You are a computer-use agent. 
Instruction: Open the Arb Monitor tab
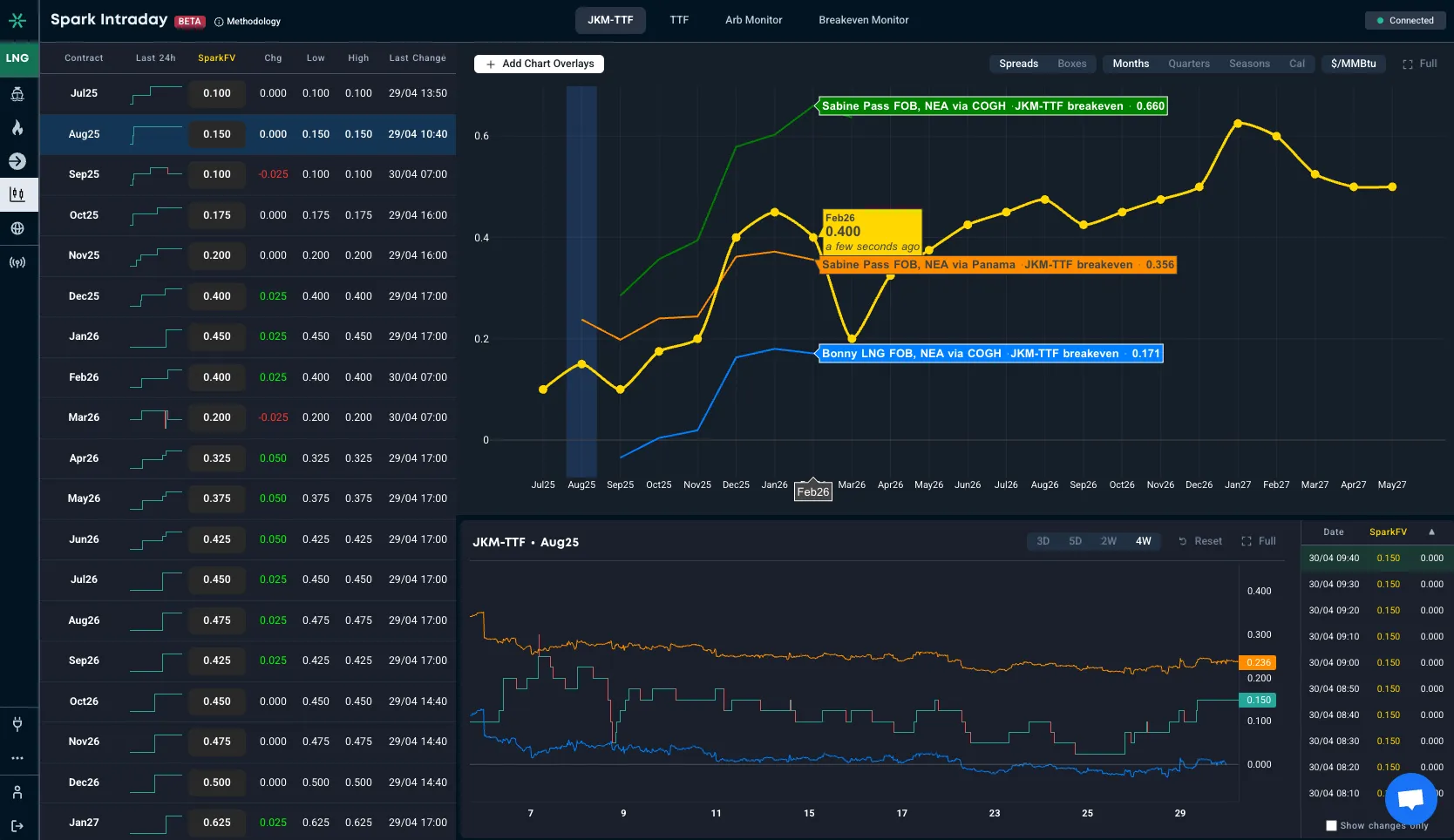754,20
